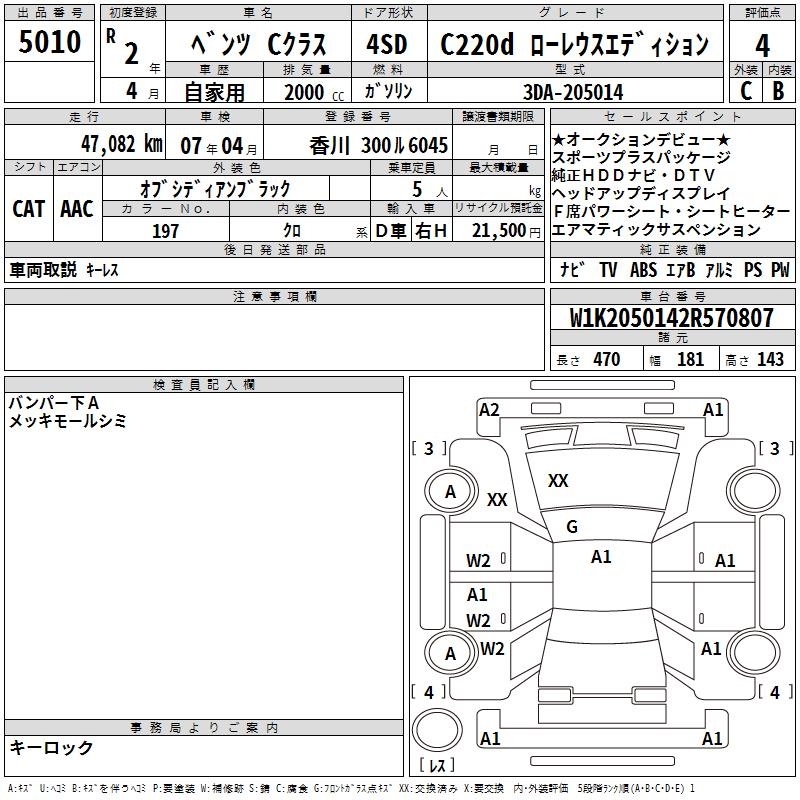Viewport: 800px width, 800px height.
Task: Click the model code "3DA-205014"
Action: click(x=573, y=92)
